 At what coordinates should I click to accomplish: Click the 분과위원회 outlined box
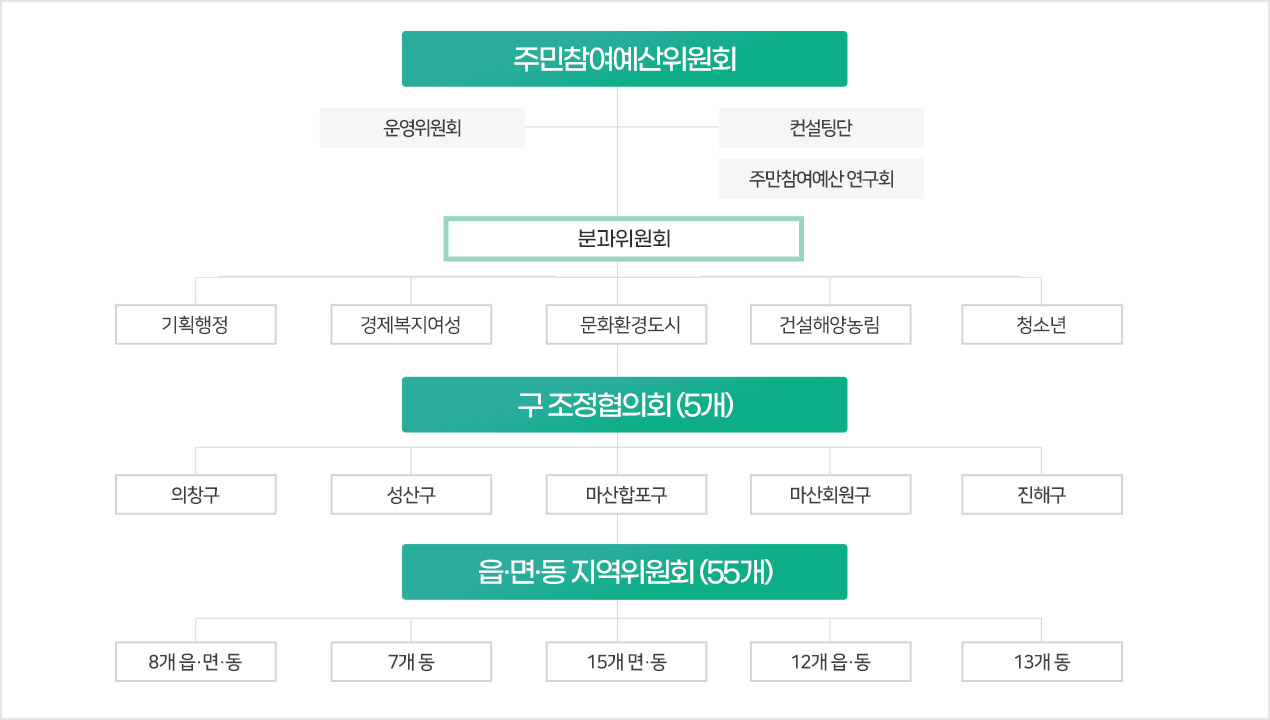624,240
